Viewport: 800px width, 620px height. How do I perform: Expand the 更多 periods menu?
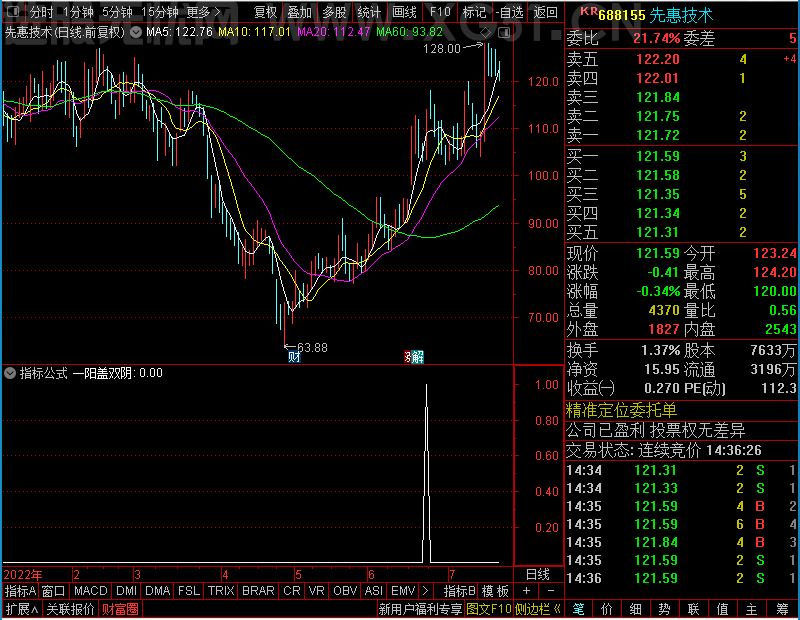tap(203, 11)
